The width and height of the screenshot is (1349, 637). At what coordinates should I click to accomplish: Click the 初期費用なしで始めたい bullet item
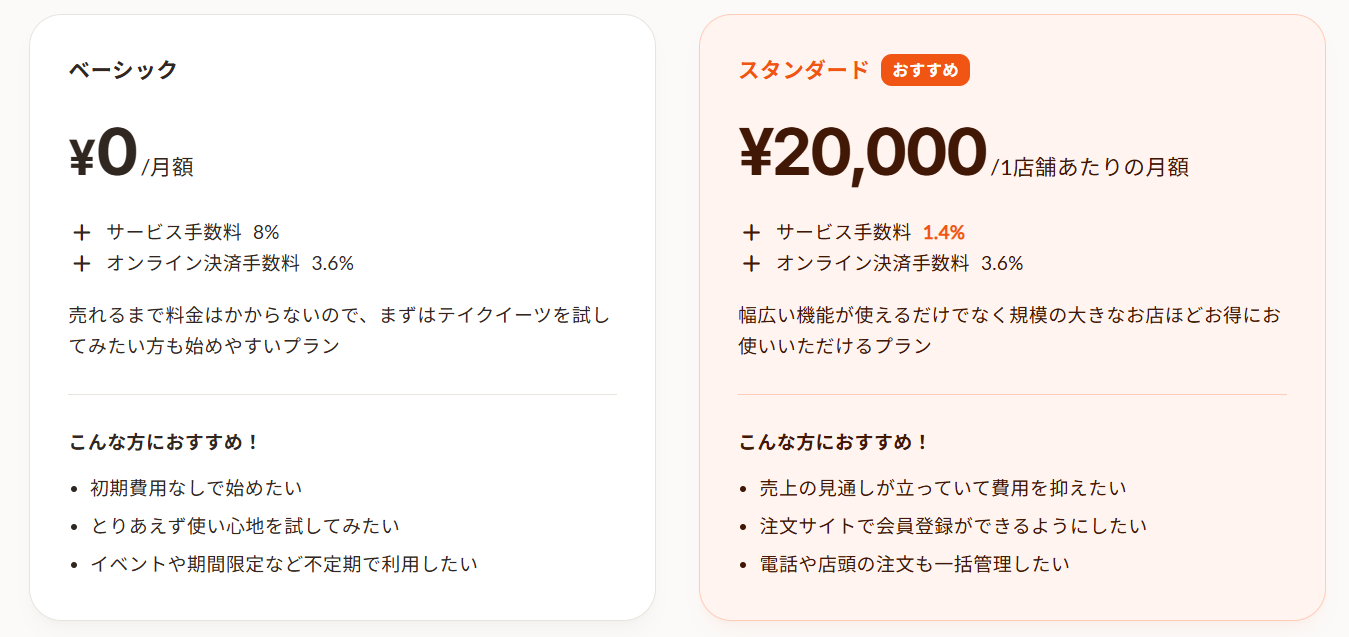coord(196,488)
